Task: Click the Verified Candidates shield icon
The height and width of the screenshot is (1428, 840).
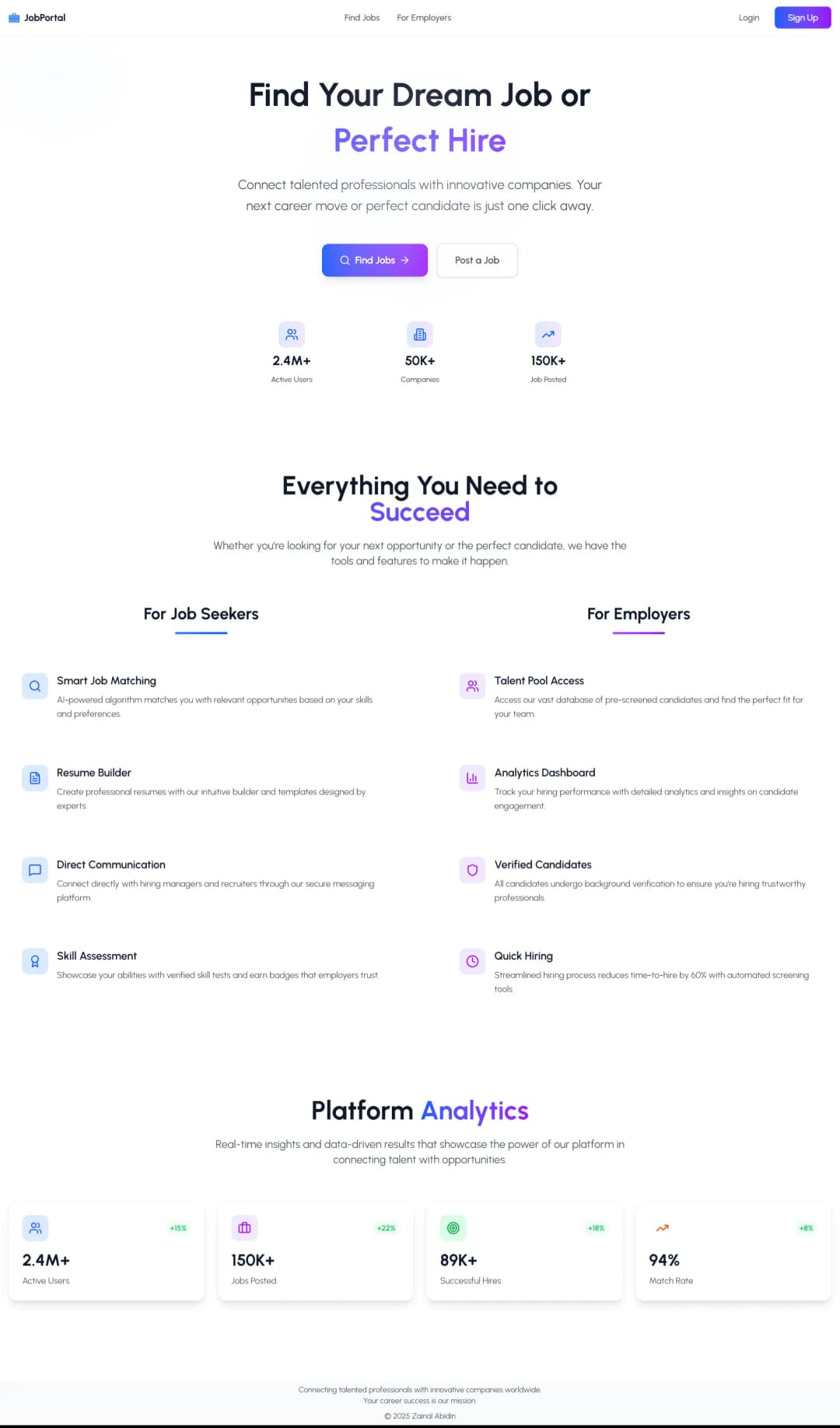Action: (x=472, y=870)
